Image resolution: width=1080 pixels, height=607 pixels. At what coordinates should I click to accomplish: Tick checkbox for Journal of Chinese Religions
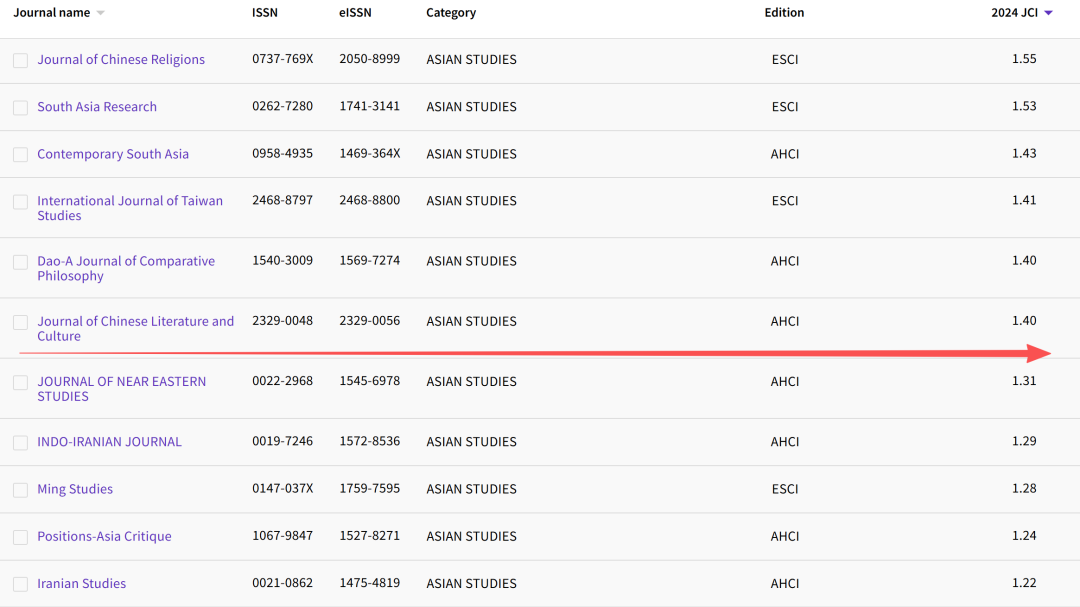[x=20, y=60]
